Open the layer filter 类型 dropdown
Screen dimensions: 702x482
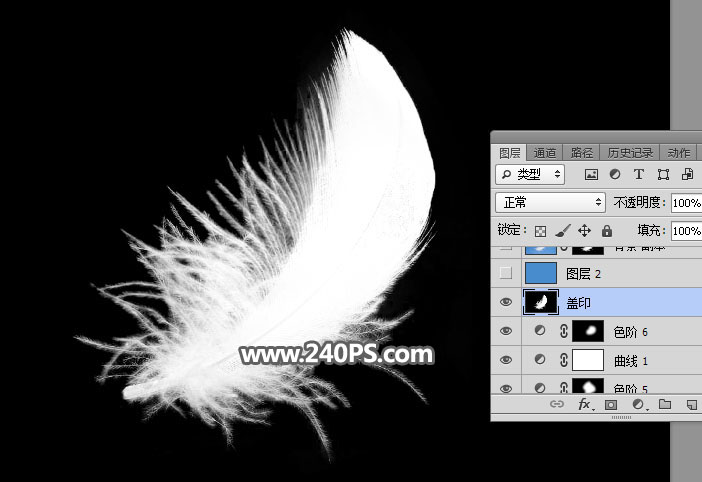click(530, 174)
